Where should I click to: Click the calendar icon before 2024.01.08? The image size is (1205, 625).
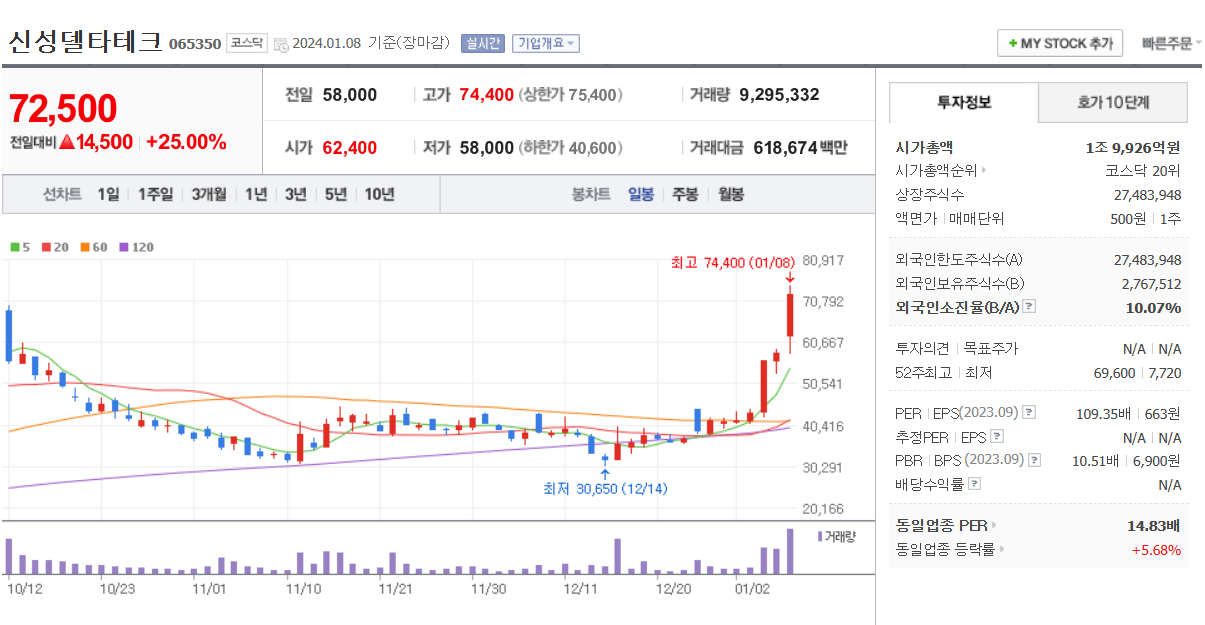pyautogui.click(x=281, y=44)
